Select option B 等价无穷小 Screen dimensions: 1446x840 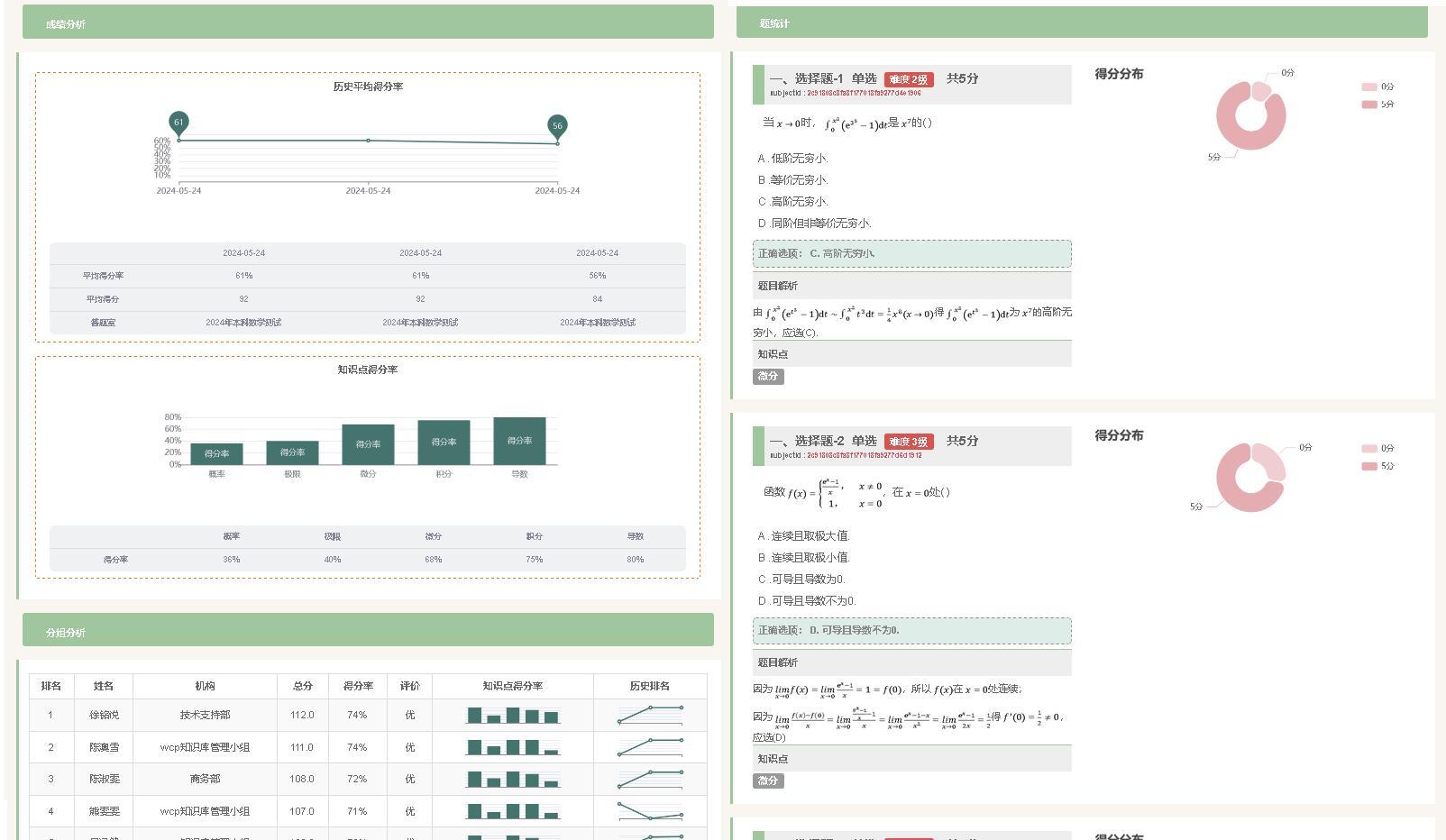pyautogui.click(x=792, y=180)
